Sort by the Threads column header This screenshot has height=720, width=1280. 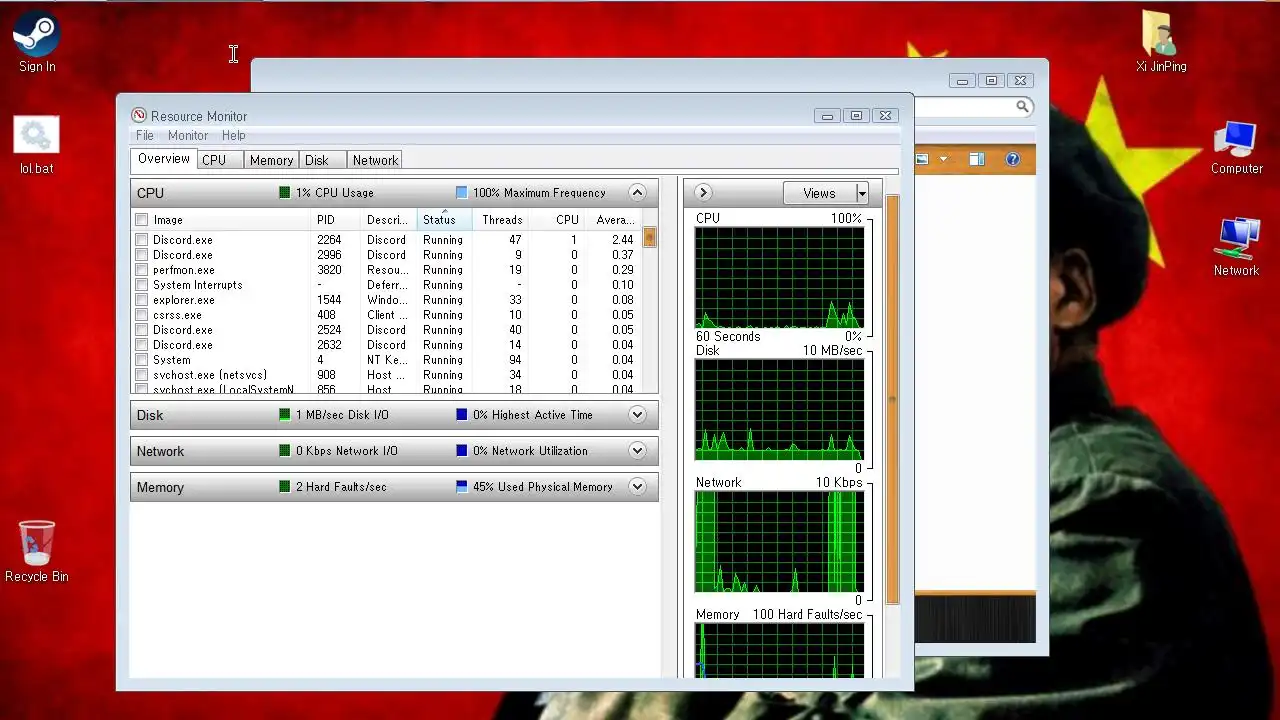click(500, 220)
